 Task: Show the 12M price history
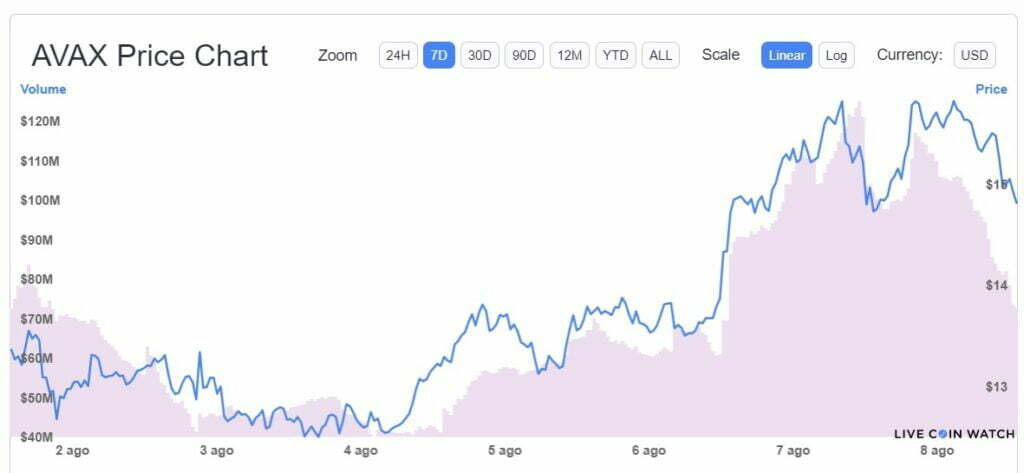[x=570, y=55]
